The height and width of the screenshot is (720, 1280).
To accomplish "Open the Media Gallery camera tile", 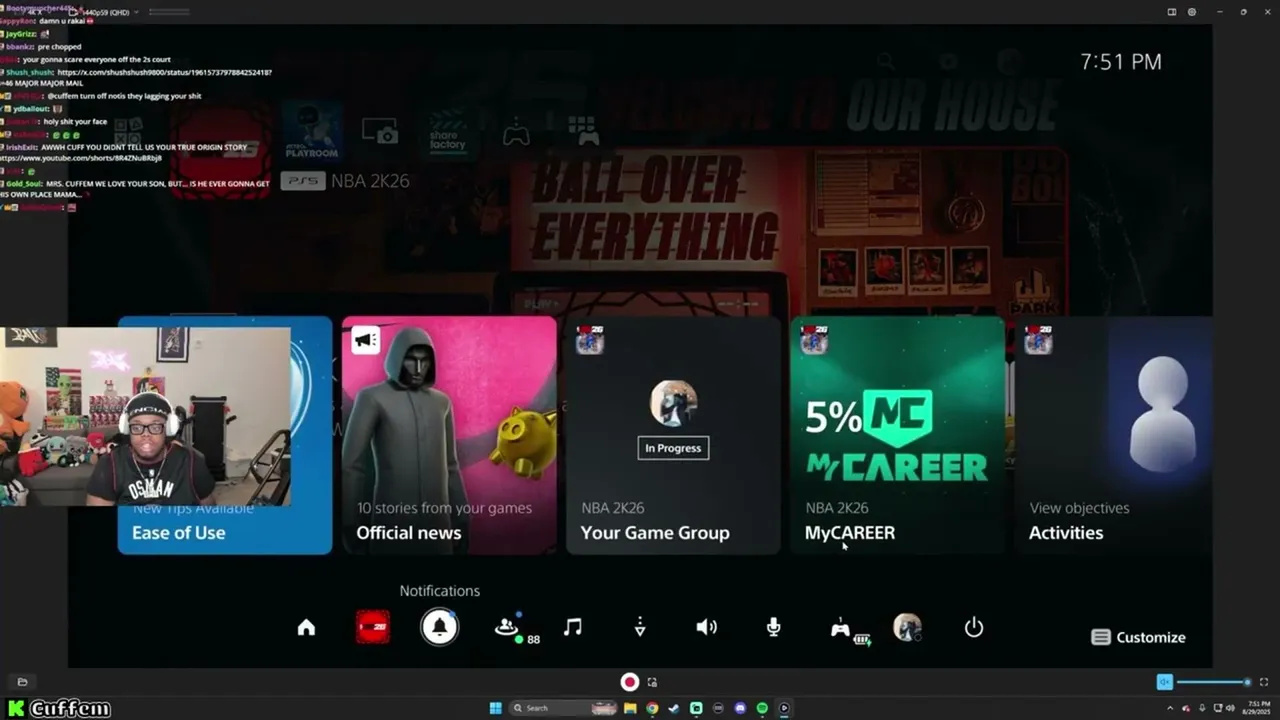I will [x=380, y=131].
